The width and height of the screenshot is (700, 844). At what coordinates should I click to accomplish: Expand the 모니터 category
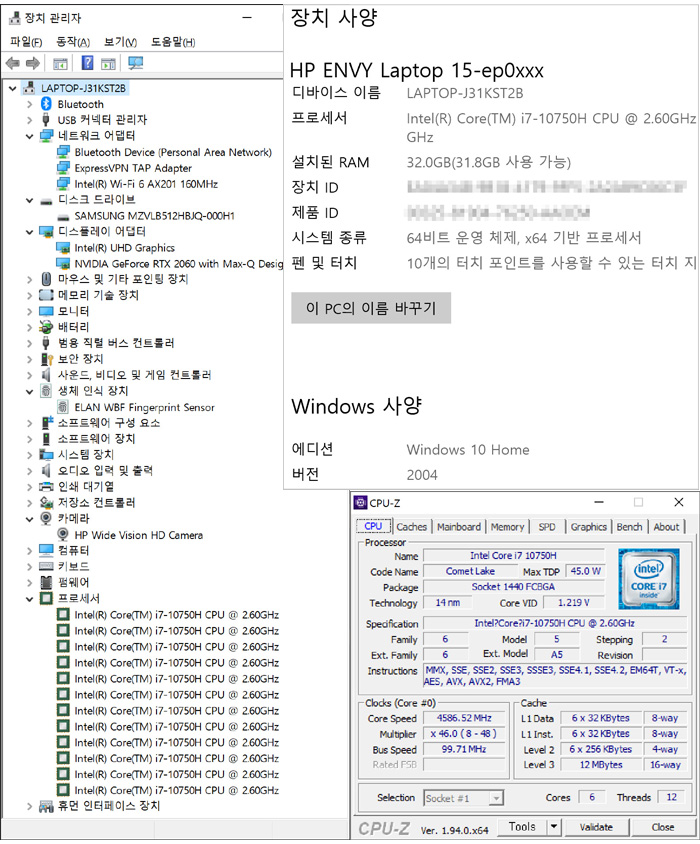pyautogui.click(x=30, y=311)
